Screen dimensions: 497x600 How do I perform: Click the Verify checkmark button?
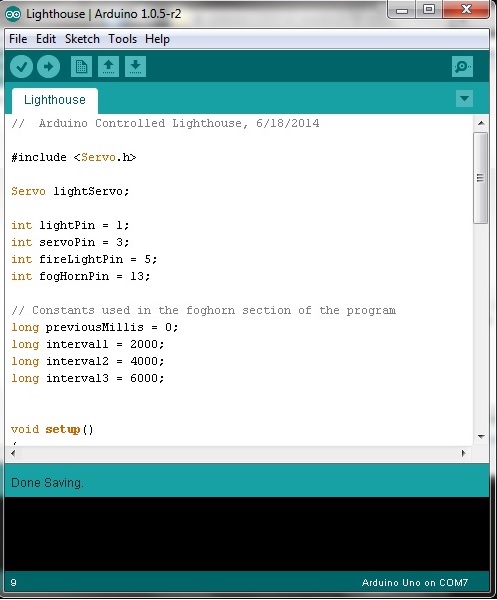pos(21,67)
